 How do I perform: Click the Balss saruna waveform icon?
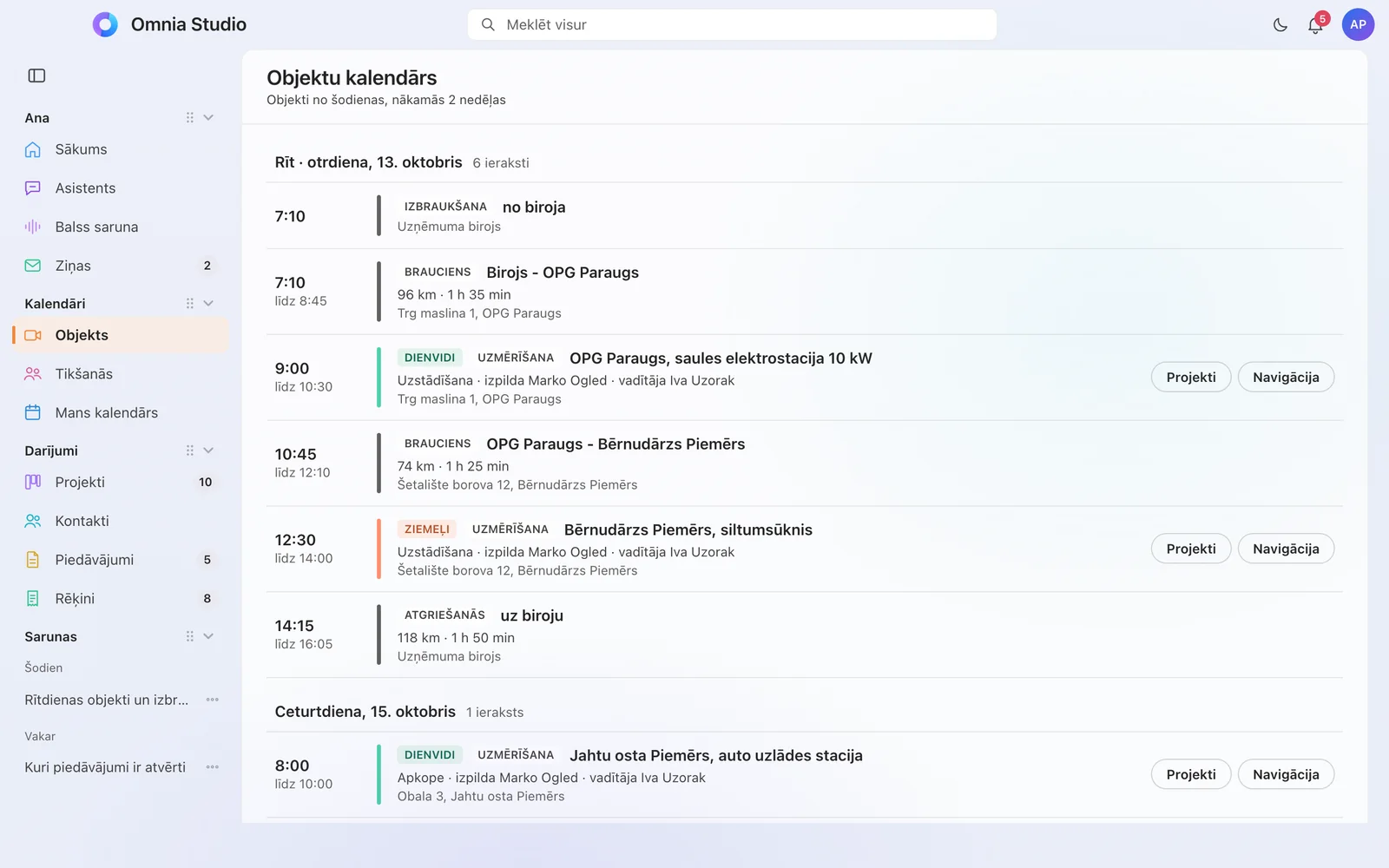click(x=33, y=227)
